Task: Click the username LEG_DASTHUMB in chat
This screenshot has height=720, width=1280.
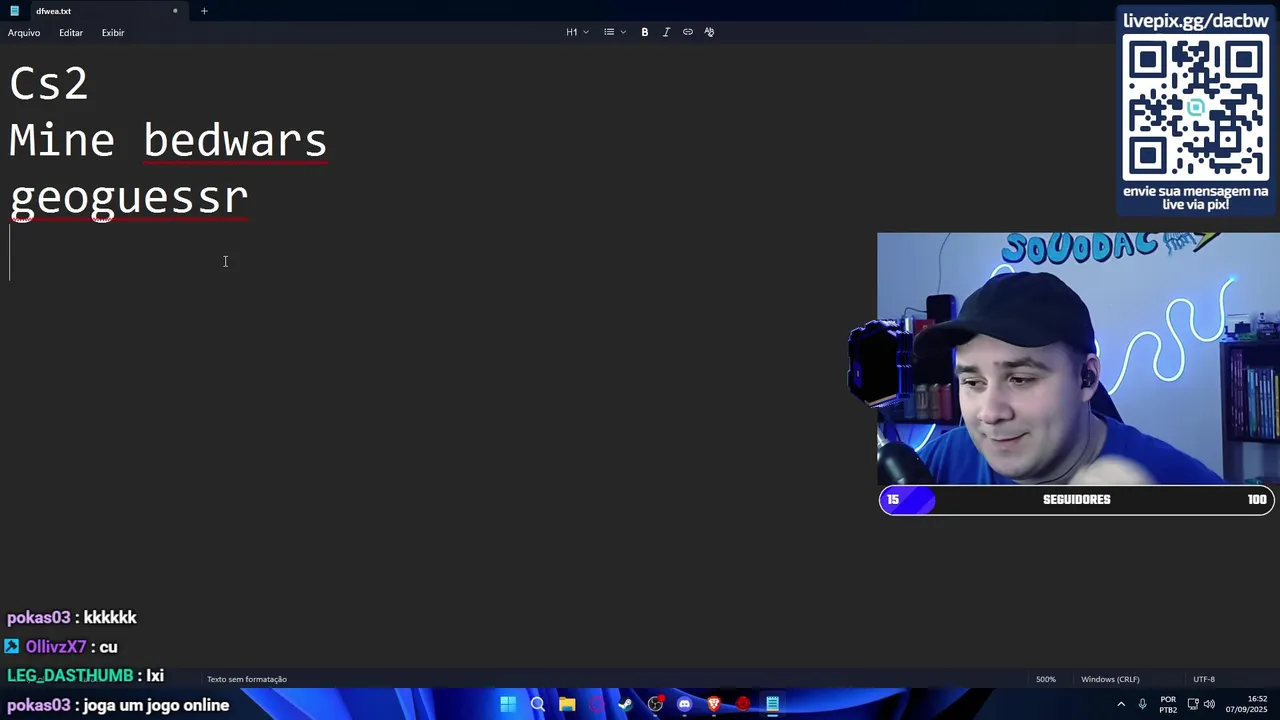Action: (x=70, y=676)
